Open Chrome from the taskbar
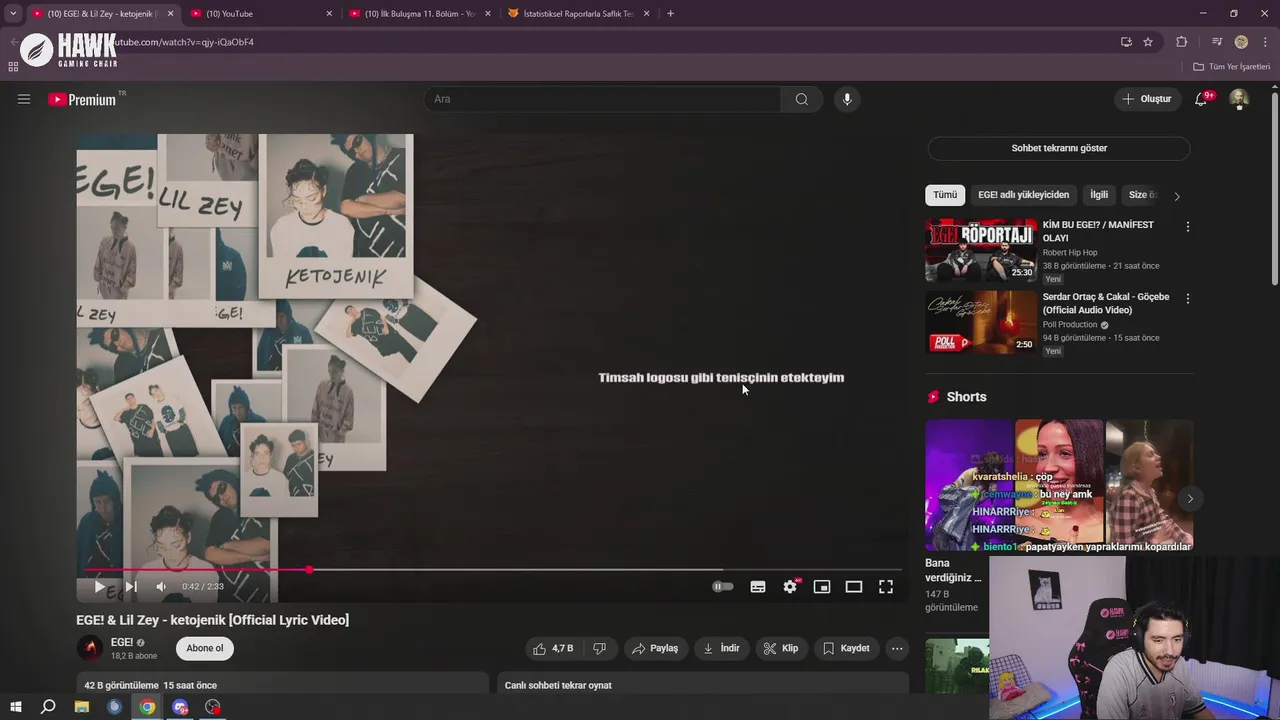1280x720 pixels. (147, 707)
